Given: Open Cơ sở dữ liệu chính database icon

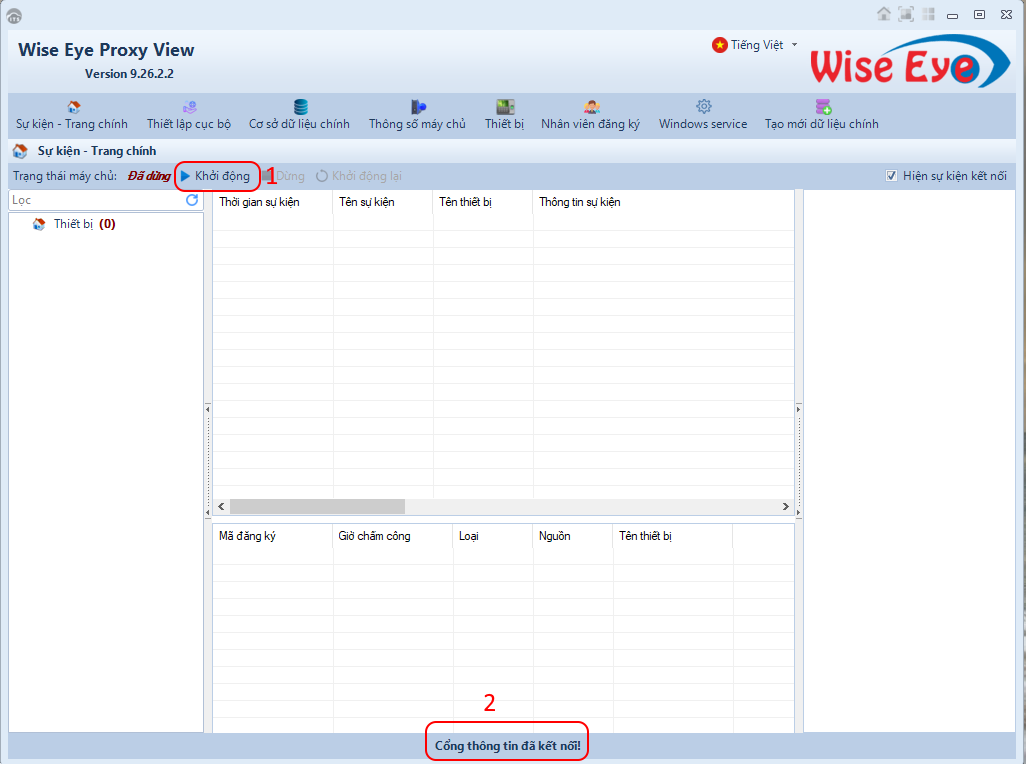Looking at the screenshot, I should (300, 107).
